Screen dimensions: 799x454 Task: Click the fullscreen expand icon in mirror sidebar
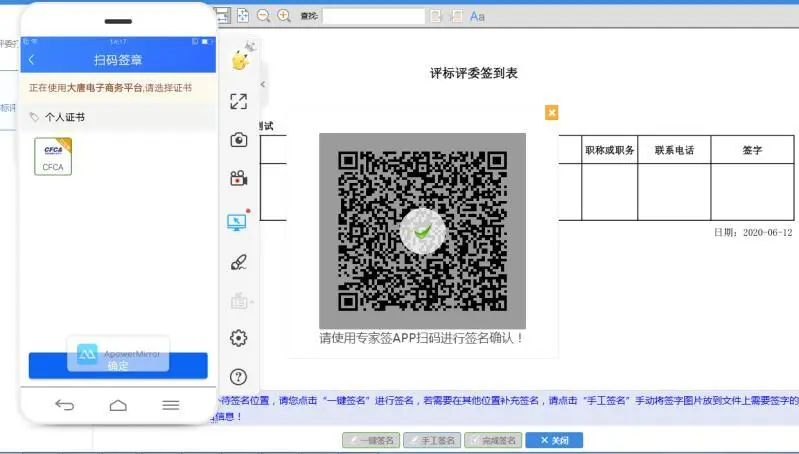pos(238,101)
